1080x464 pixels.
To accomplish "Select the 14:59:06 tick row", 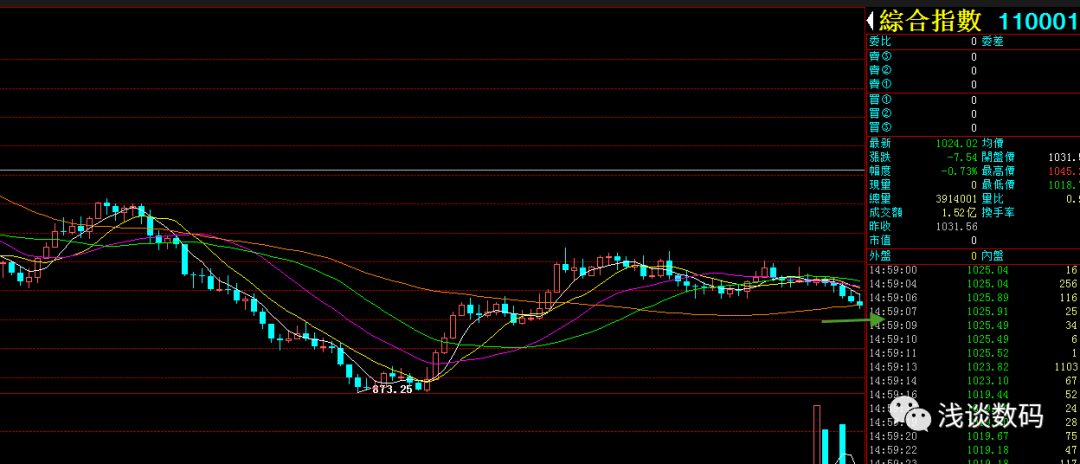I will click(x=973, y=297).
